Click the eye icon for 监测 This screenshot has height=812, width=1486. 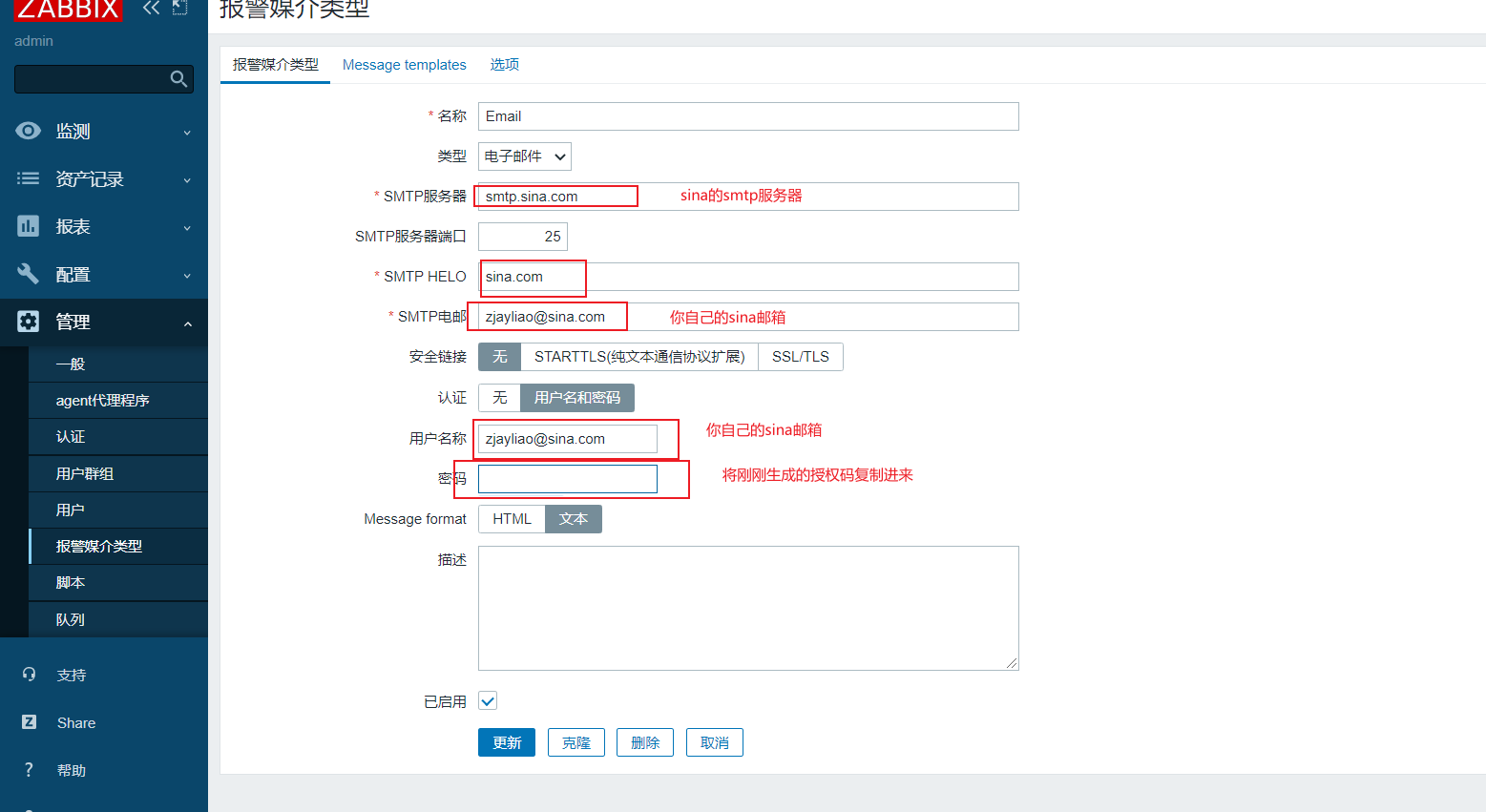coord(29,131)
